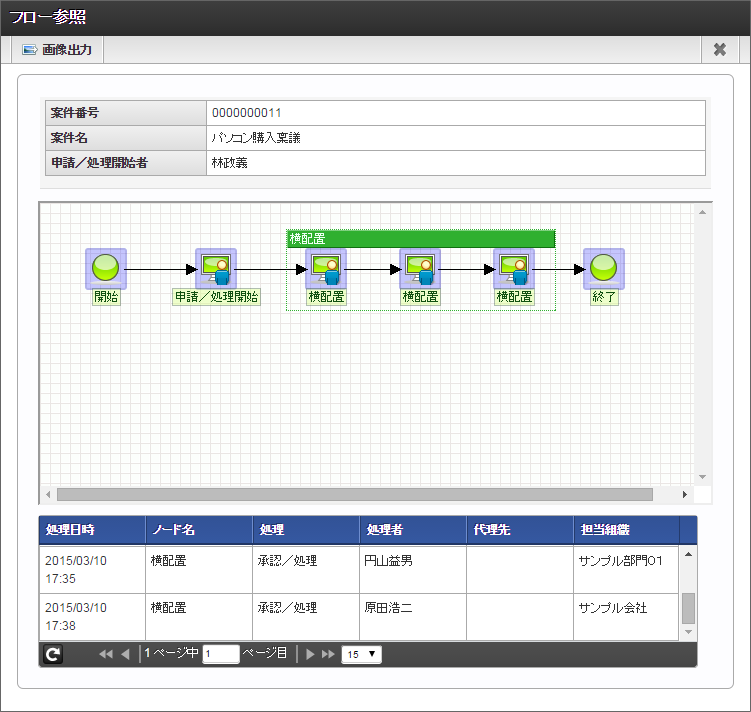
Task: Click the refresh icon in the pager bar
Action: [53, 654]
